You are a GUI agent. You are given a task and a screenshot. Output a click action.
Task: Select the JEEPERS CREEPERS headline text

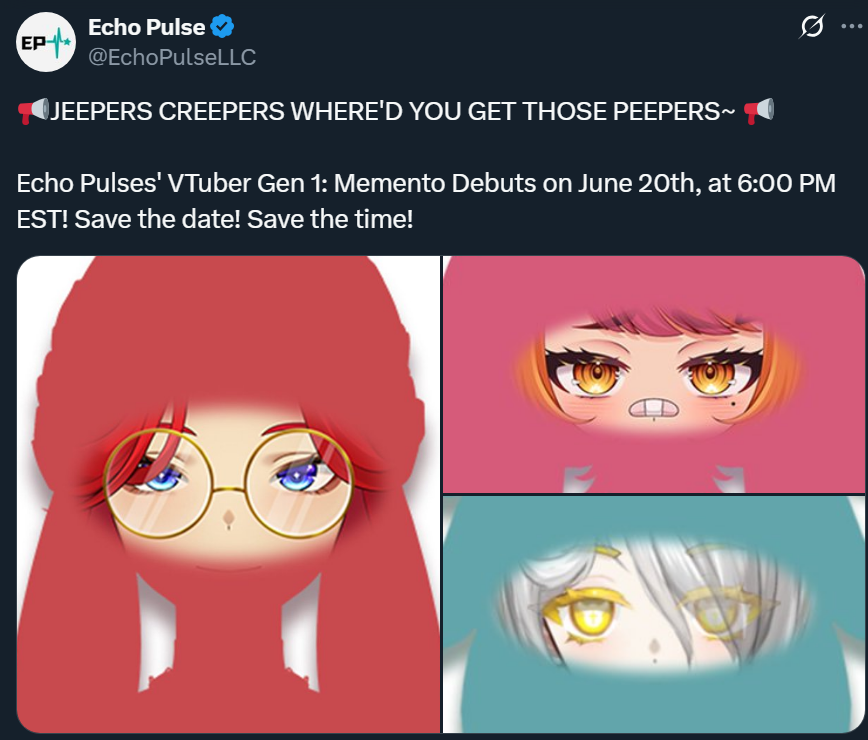(392, 111)
